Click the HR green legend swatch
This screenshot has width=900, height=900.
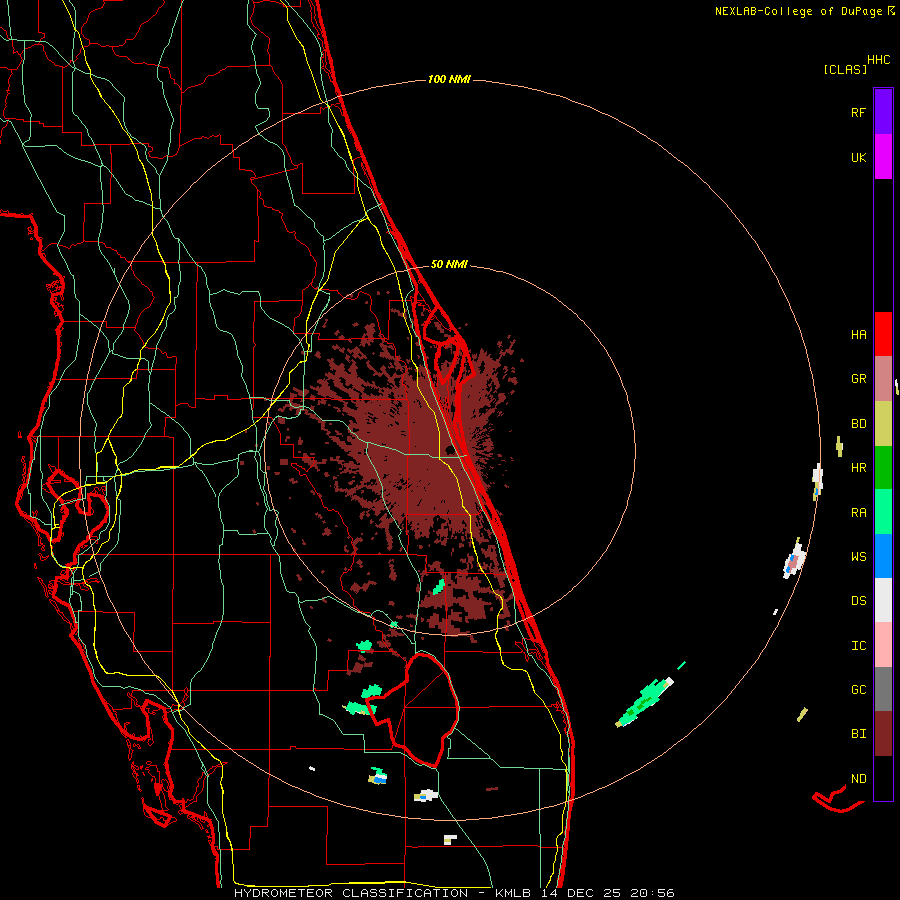pos(883,468)
